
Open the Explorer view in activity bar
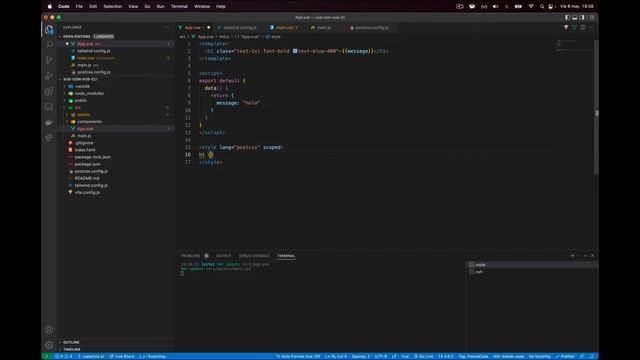point(49,29)
